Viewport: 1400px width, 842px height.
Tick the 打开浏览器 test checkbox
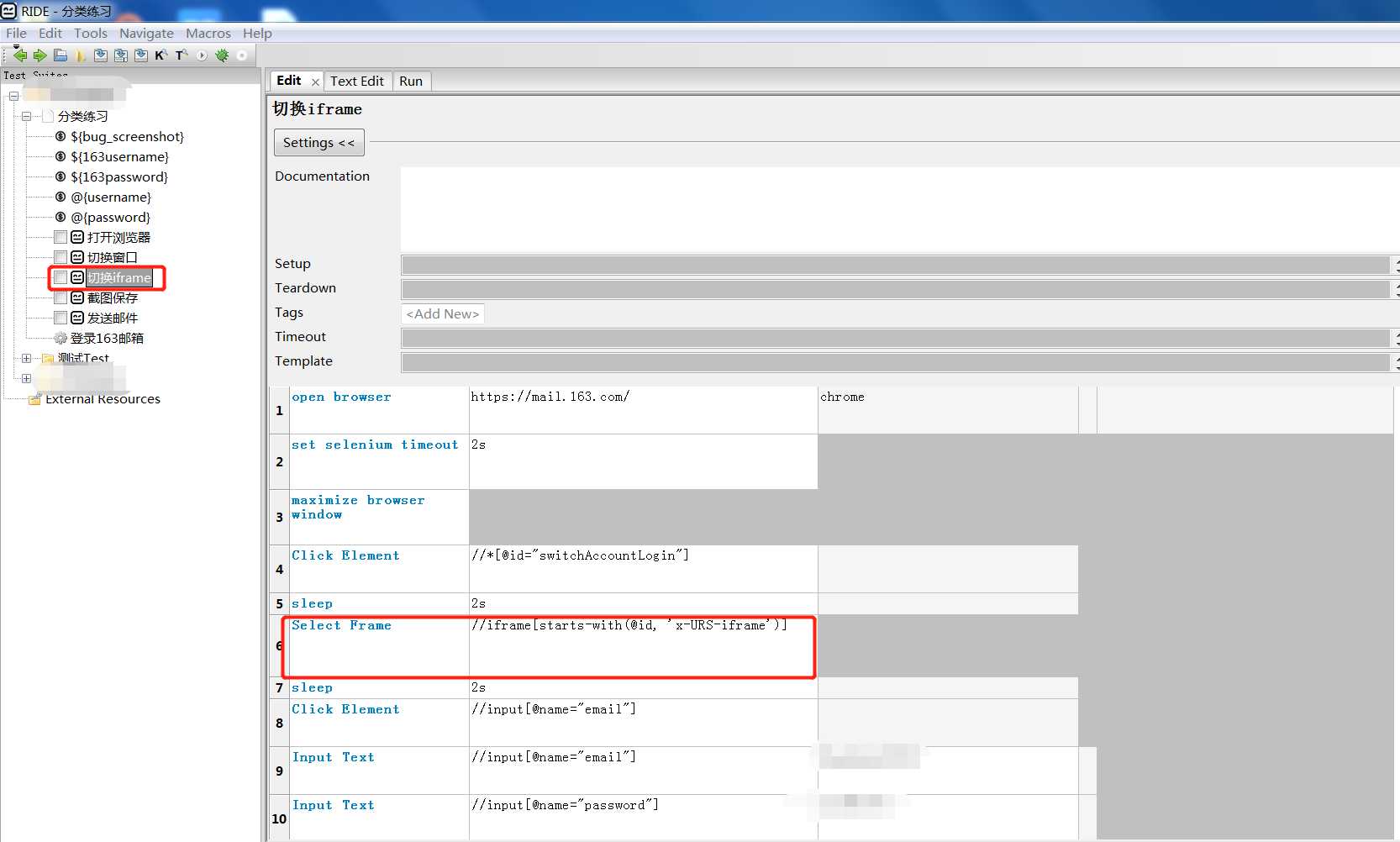pos(61,237)
